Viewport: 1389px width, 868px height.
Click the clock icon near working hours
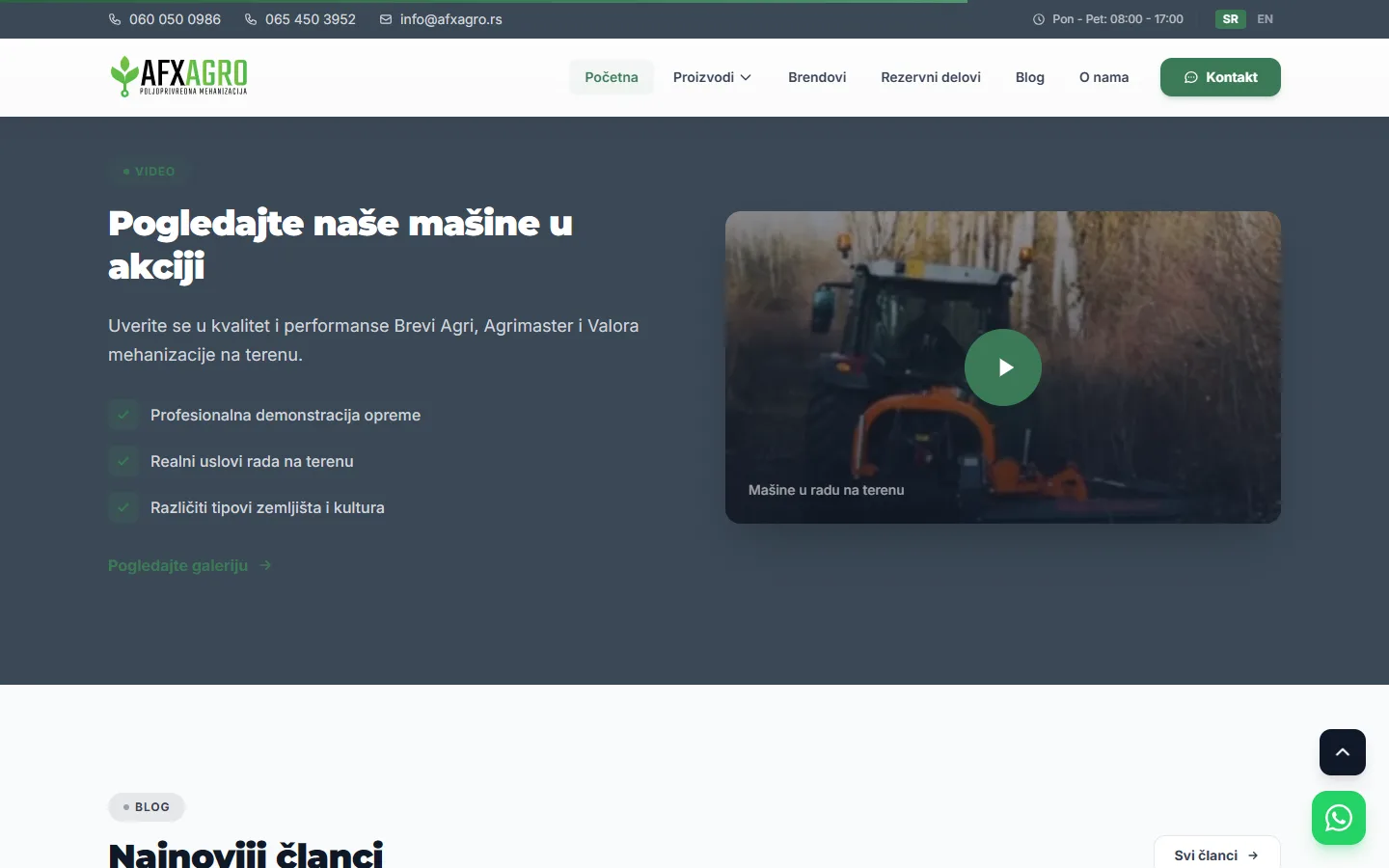click(x=1039, y=19)
